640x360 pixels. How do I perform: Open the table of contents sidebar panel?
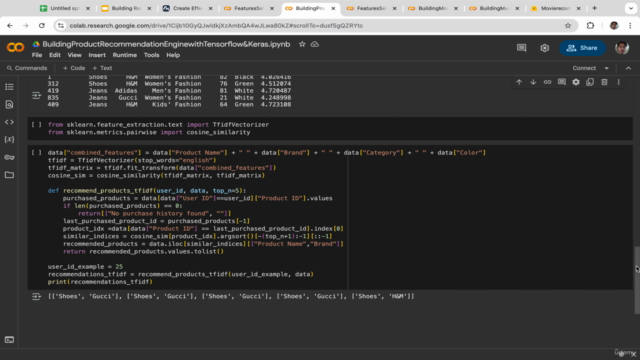(9, 87)
